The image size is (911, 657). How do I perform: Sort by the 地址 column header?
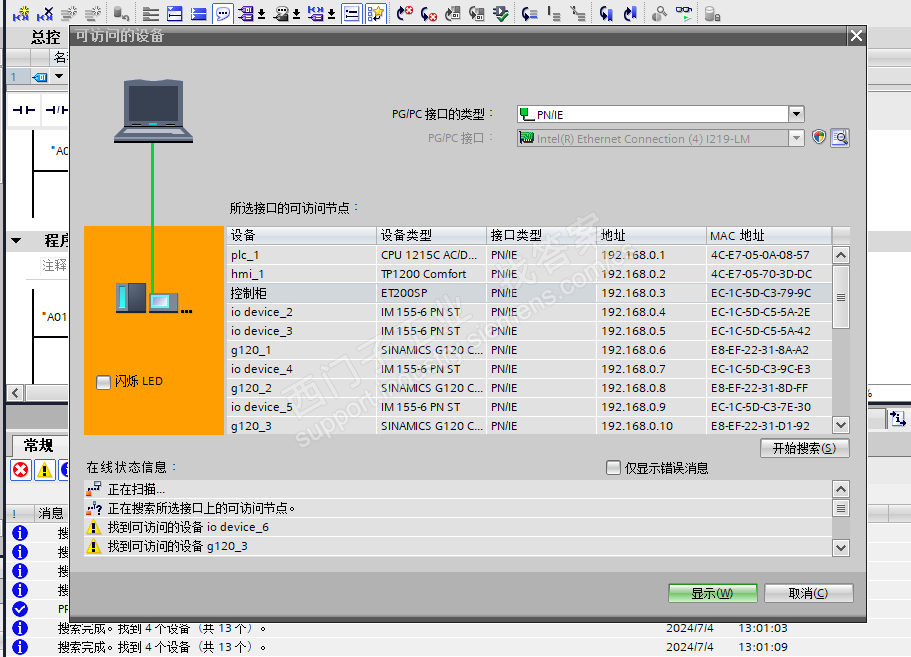point(651,235)
